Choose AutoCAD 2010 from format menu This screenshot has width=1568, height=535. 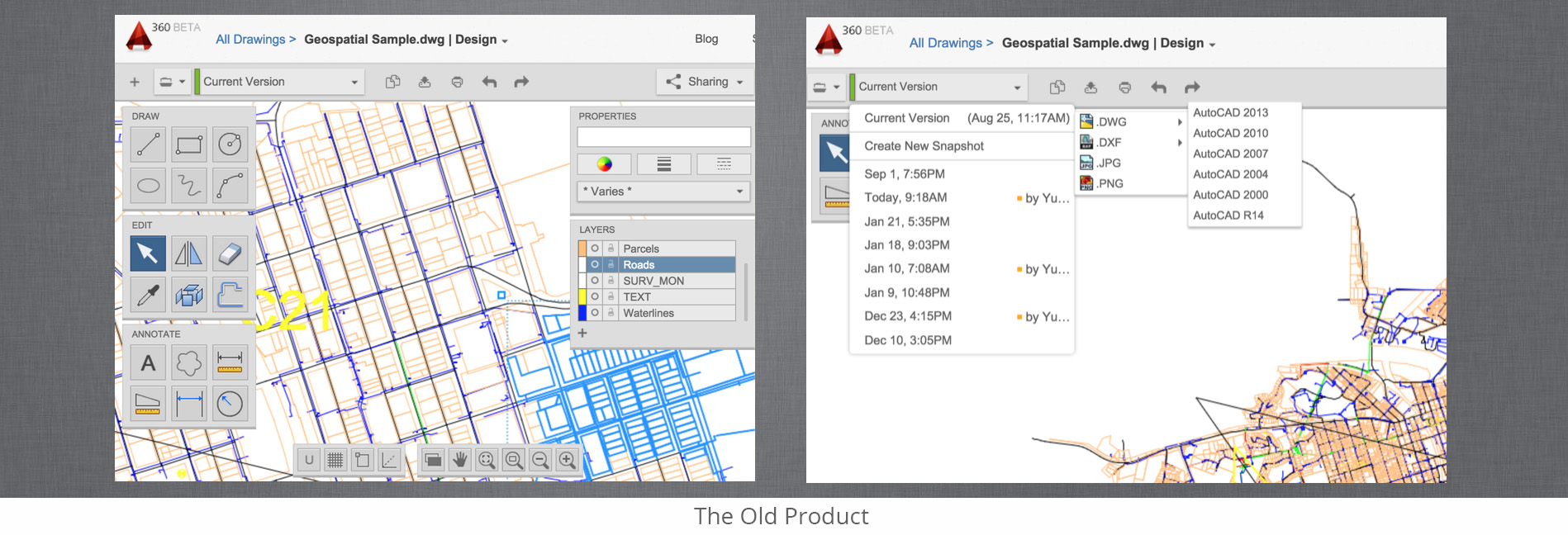[1230, 133]
